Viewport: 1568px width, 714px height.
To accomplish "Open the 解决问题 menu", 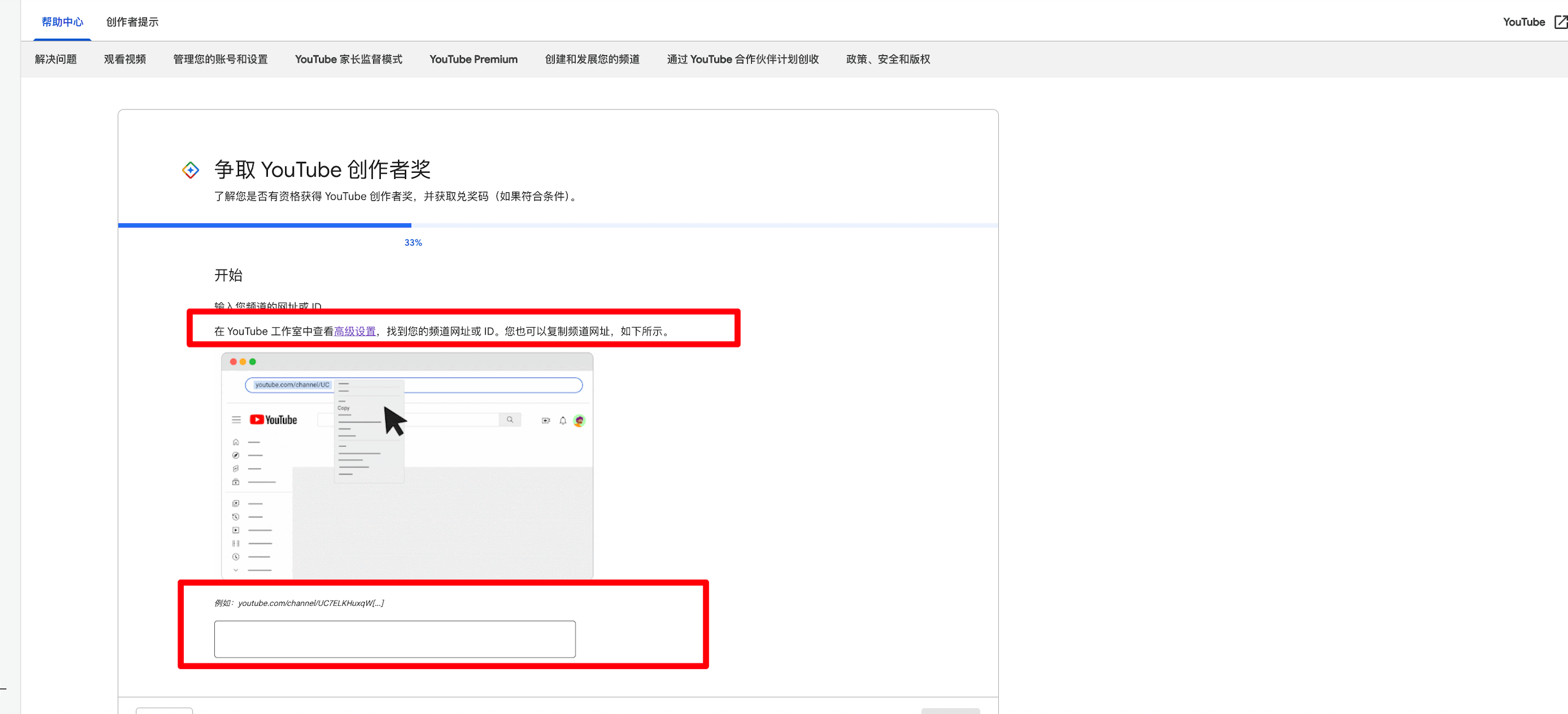I will point(55,59).
